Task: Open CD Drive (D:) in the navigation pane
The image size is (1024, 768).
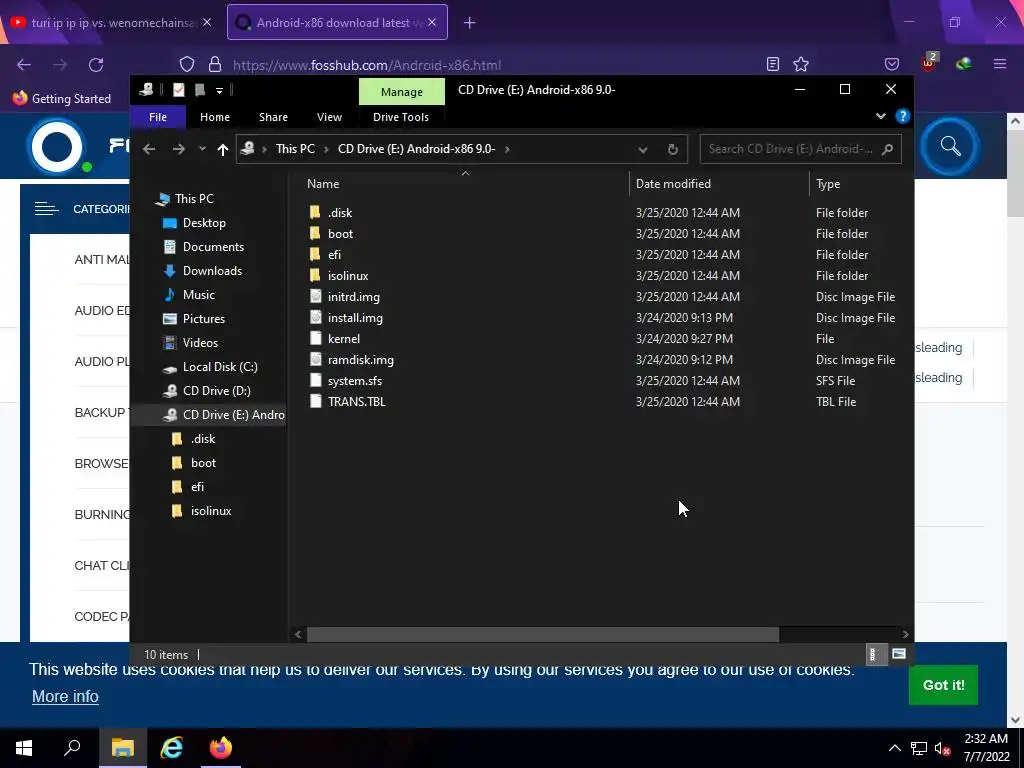Action: click(x=216, y=391)
